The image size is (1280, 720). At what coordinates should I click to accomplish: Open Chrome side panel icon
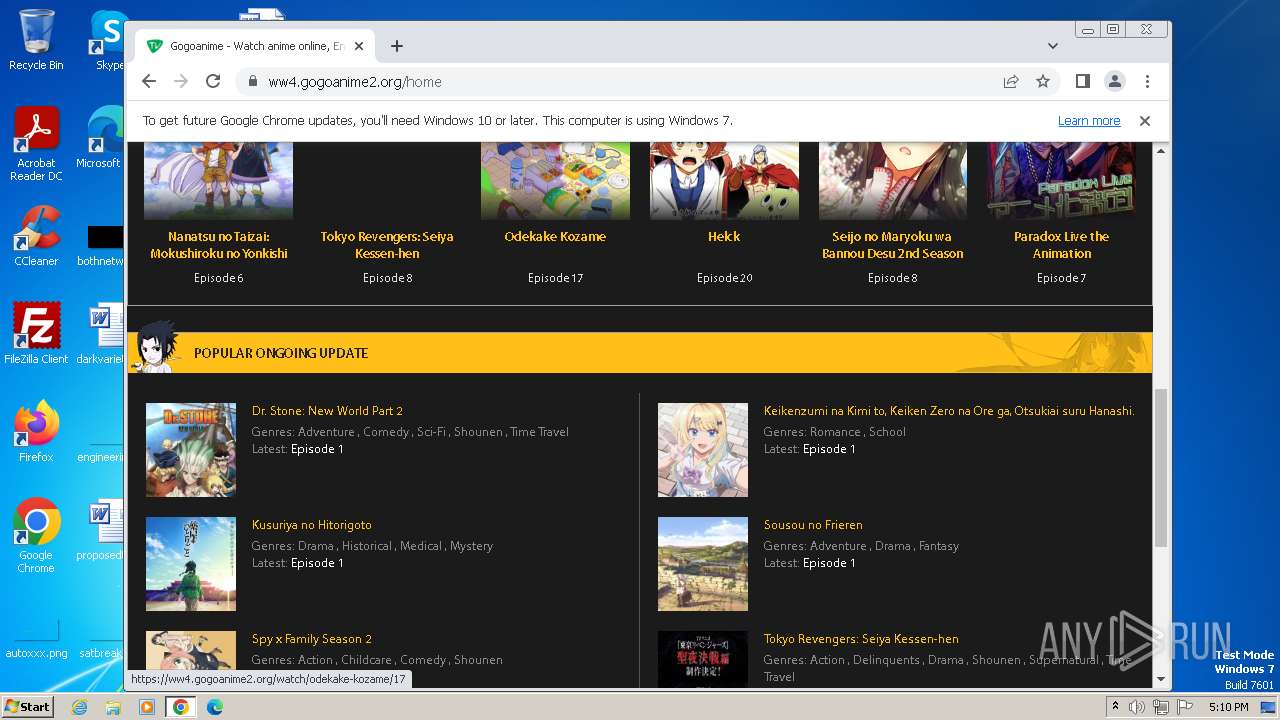[x=1083, y=81]
